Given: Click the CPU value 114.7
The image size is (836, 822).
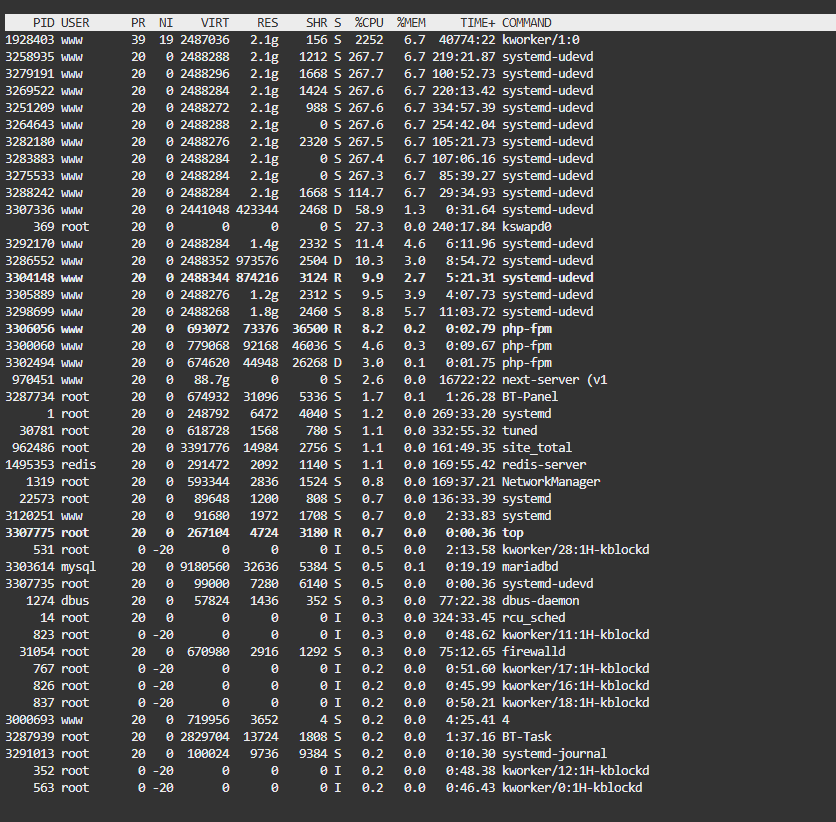Looking at the screenshot, I should pyautogui.click(x=366, y=193).
